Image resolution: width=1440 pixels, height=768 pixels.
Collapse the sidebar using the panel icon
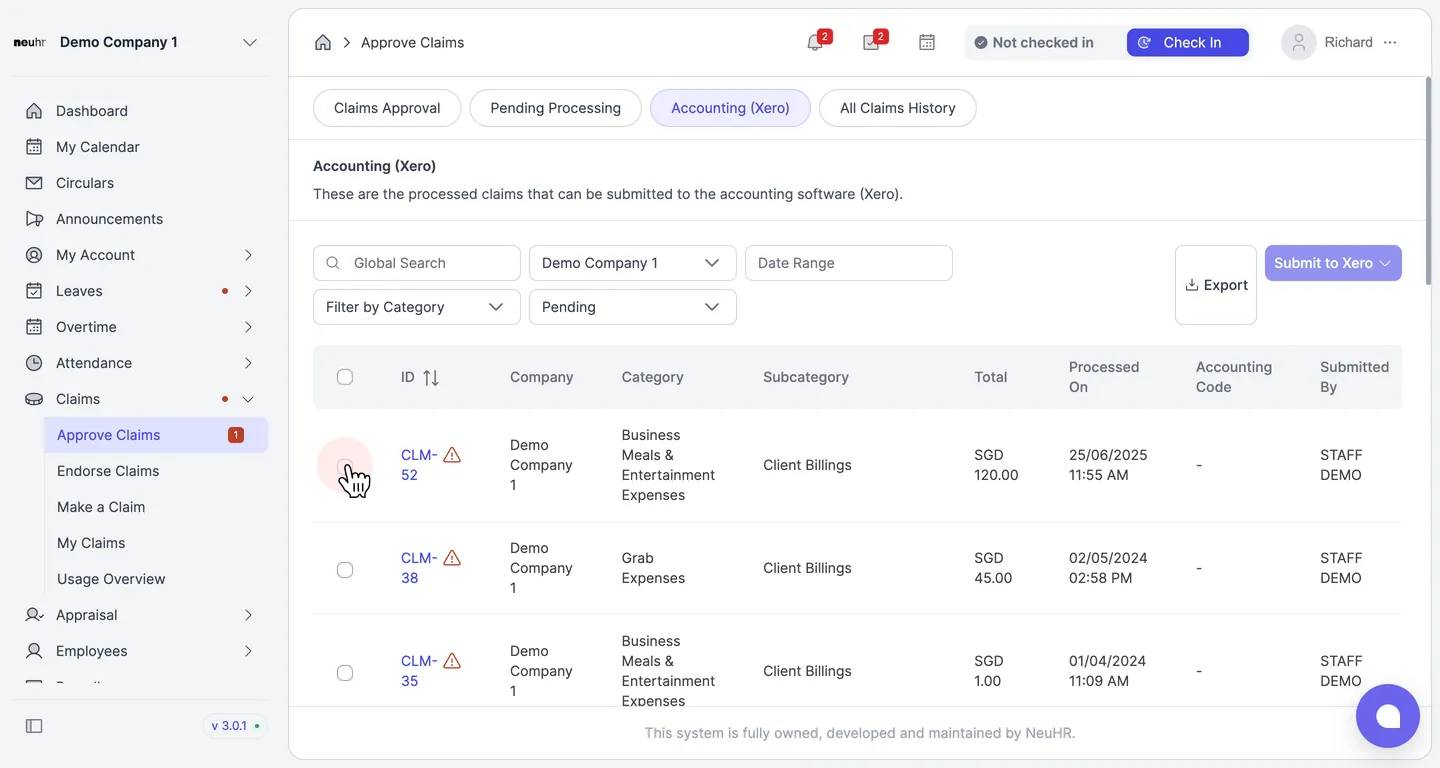pyautogui.click(x=34, y=726)
